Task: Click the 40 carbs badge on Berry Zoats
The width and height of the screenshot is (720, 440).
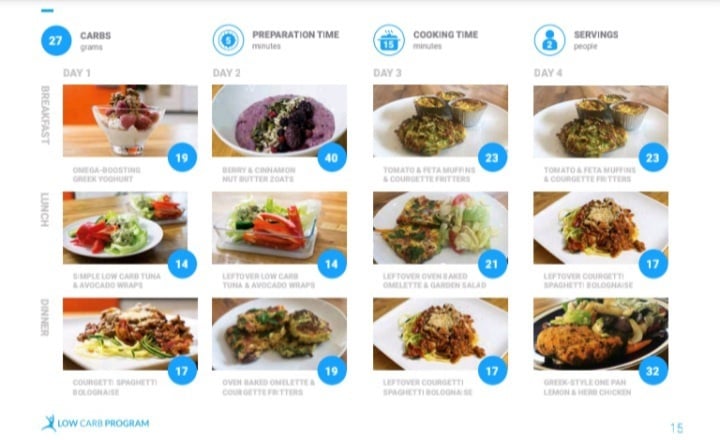Action: pyautogui.click(x=332, y=158)
